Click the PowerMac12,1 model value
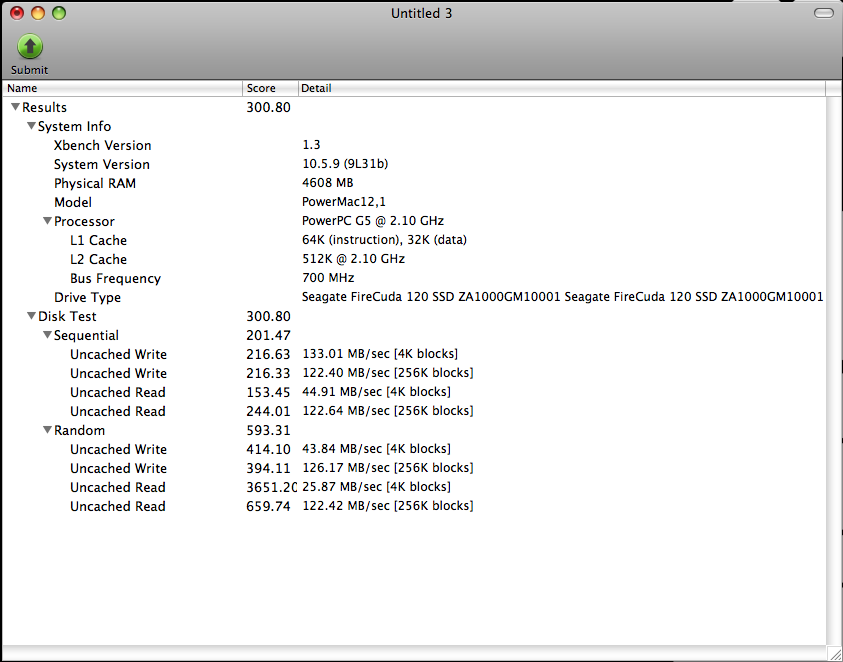 click(x=344, y=202)
